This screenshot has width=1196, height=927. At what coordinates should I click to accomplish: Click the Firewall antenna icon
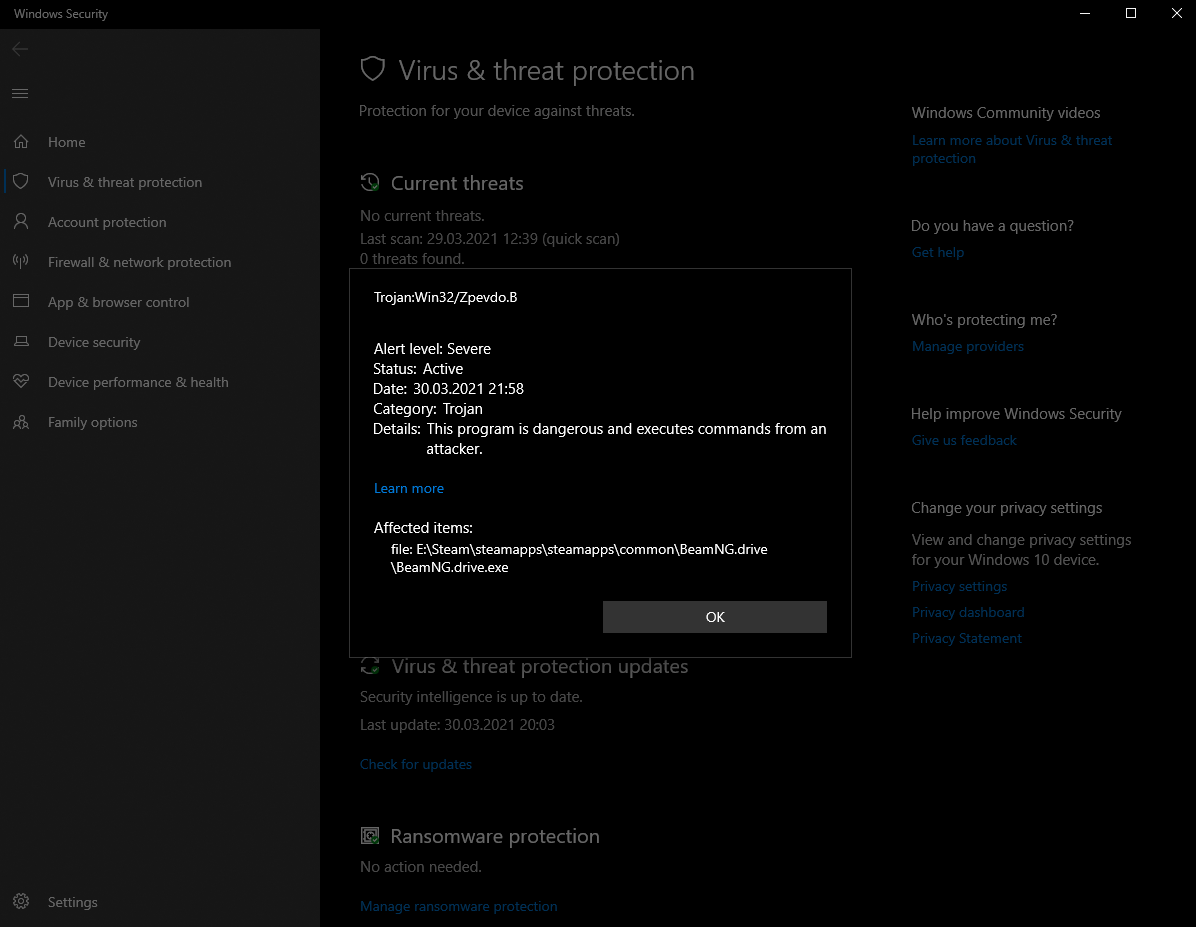click(21, 262)
